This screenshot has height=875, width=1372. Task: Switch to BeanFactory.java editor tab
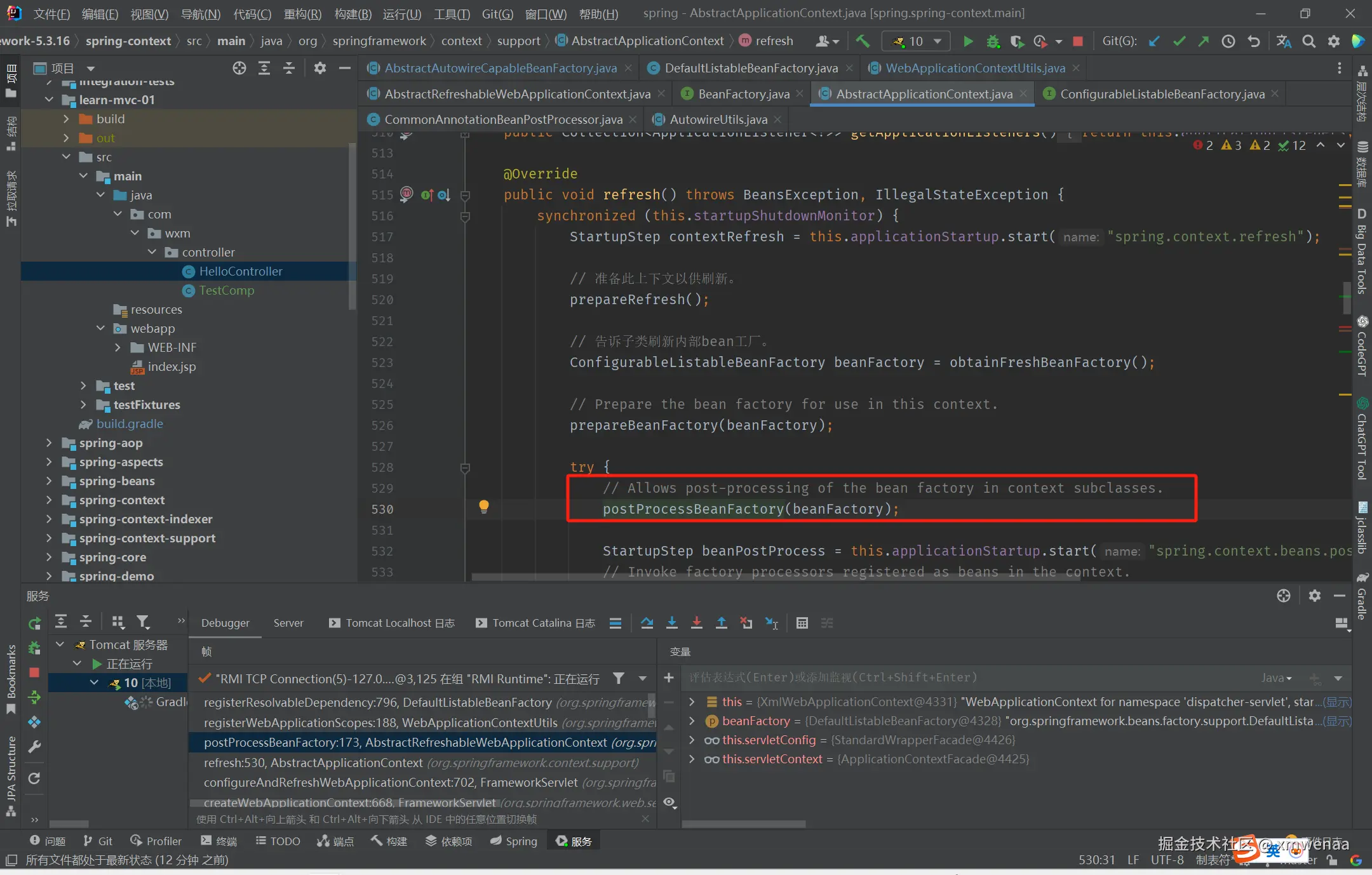coord(743,94)
